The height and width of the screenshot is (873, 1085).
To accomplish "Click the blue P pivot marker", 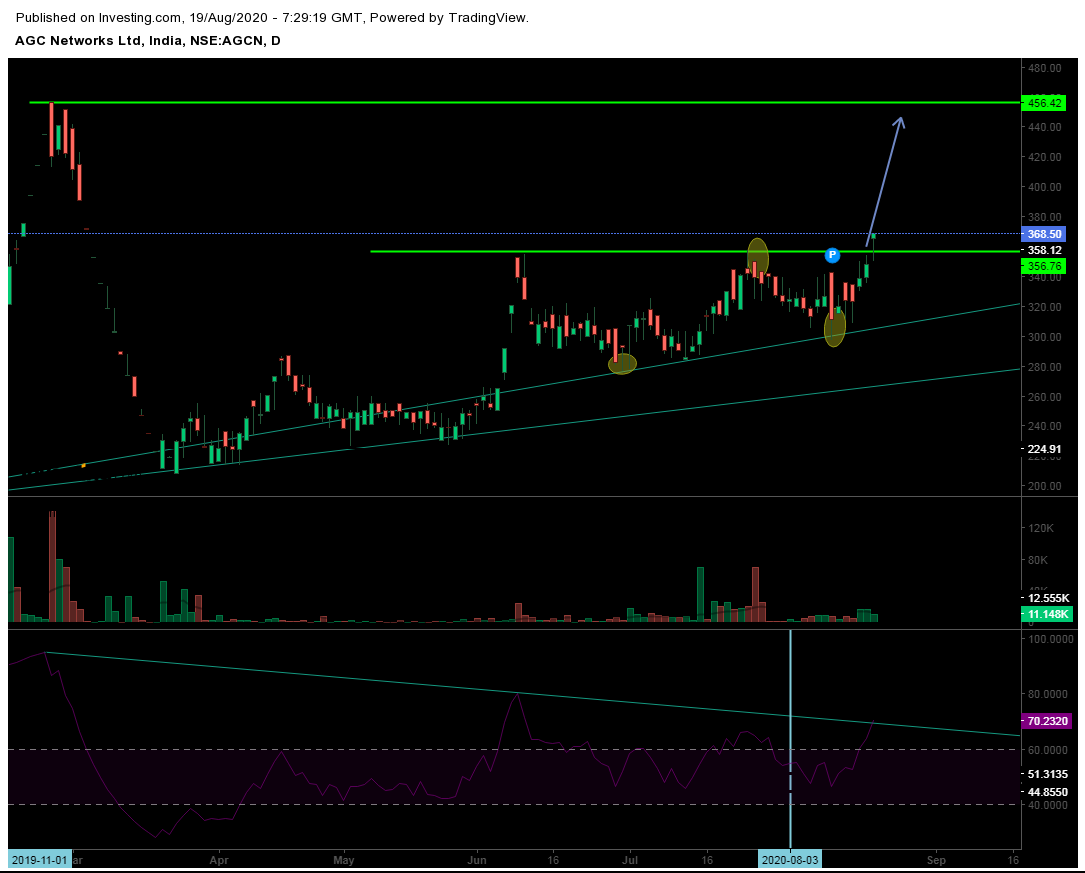I will click(x=832, y=255).
